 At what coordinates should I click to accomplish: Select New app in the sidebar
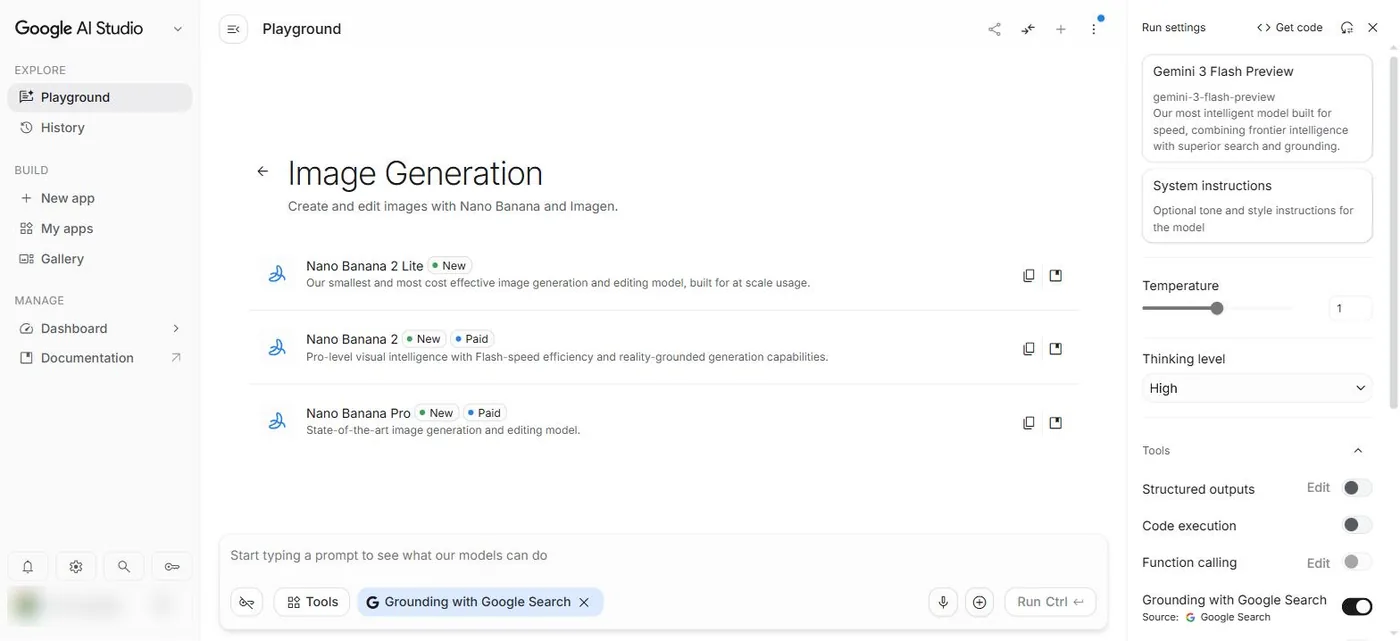click(99, 198)
